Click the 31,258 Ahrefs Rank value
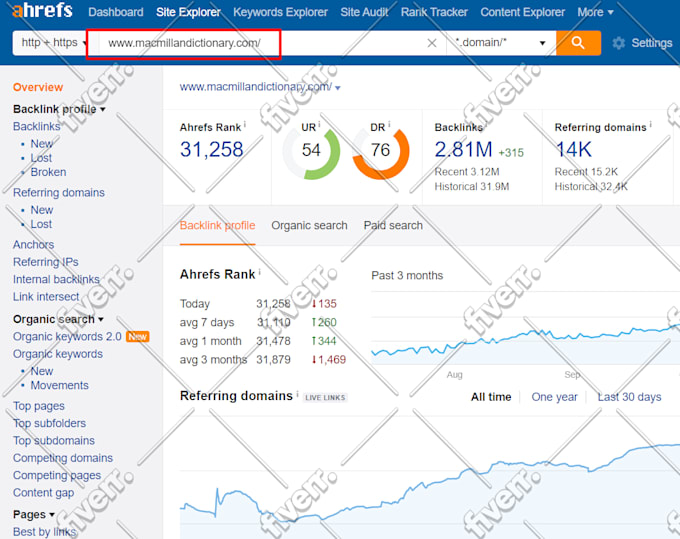Image resolution: width=680 pixels, height=539 pixels. click(x=211, y=150)
